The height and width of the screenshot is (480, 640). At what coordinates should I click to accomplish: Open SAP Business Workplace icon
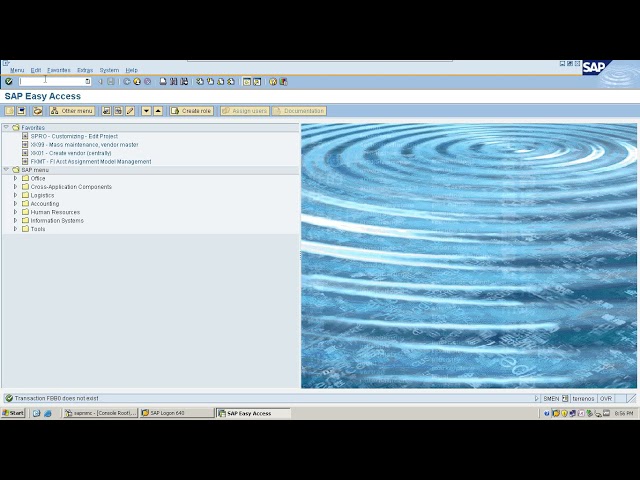pyautogui.click(x=38, y=111)
